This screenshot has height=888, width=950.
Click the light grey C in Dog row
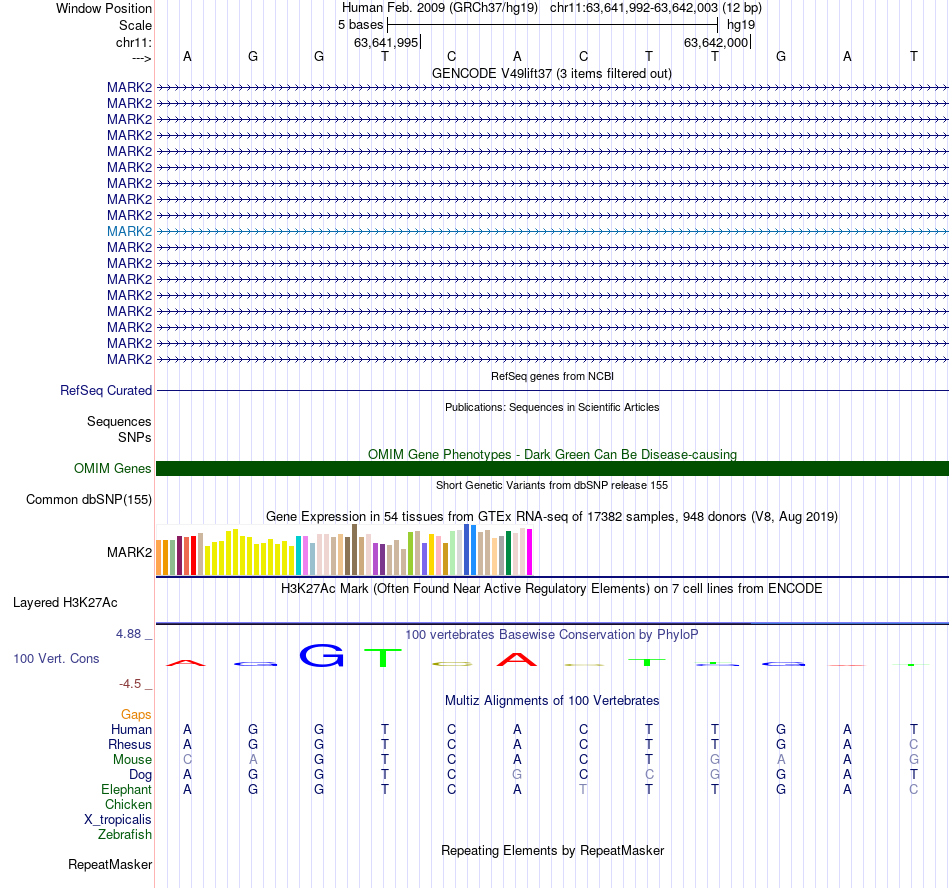tap(649, 775)
